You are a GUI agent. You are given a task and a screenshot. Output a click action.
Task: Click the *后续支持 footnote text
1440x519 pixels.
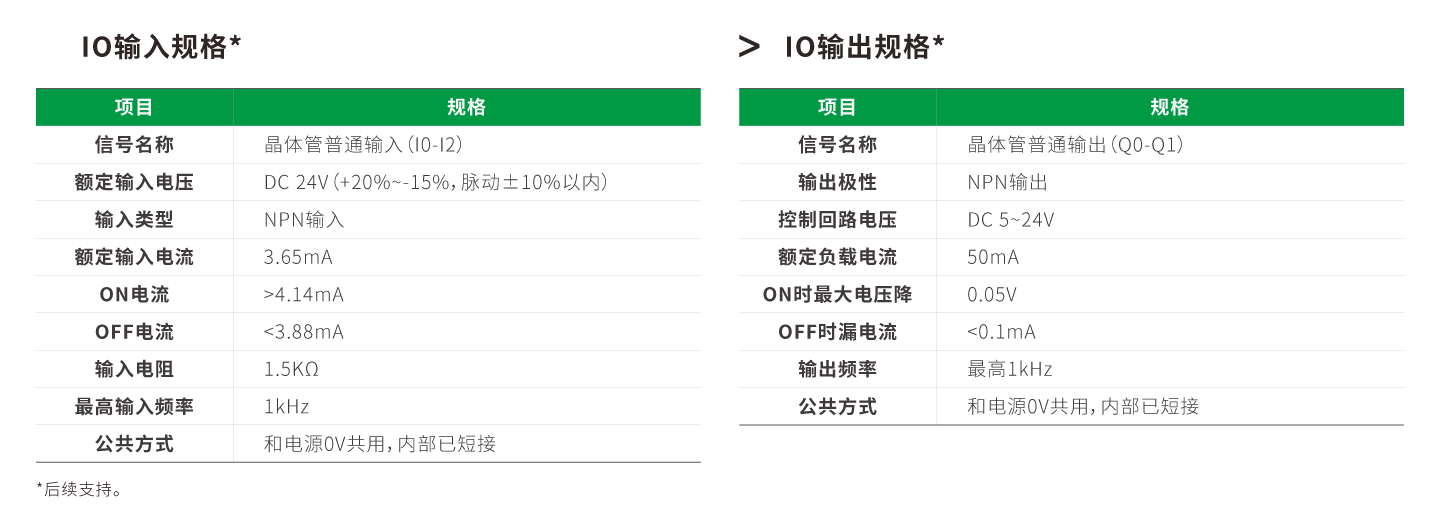coord(79,490)
